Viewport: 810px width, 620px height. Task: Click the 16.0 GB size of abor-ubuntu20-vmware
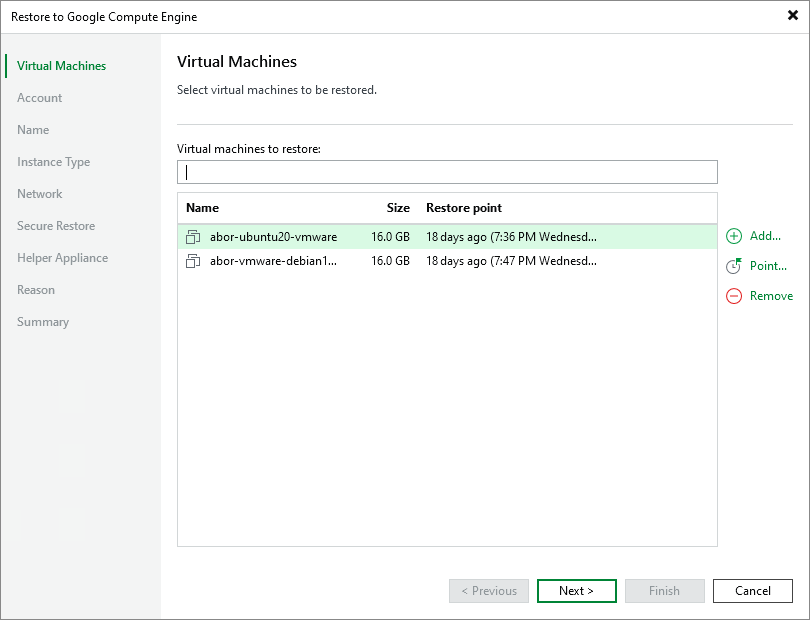[390, 237]
